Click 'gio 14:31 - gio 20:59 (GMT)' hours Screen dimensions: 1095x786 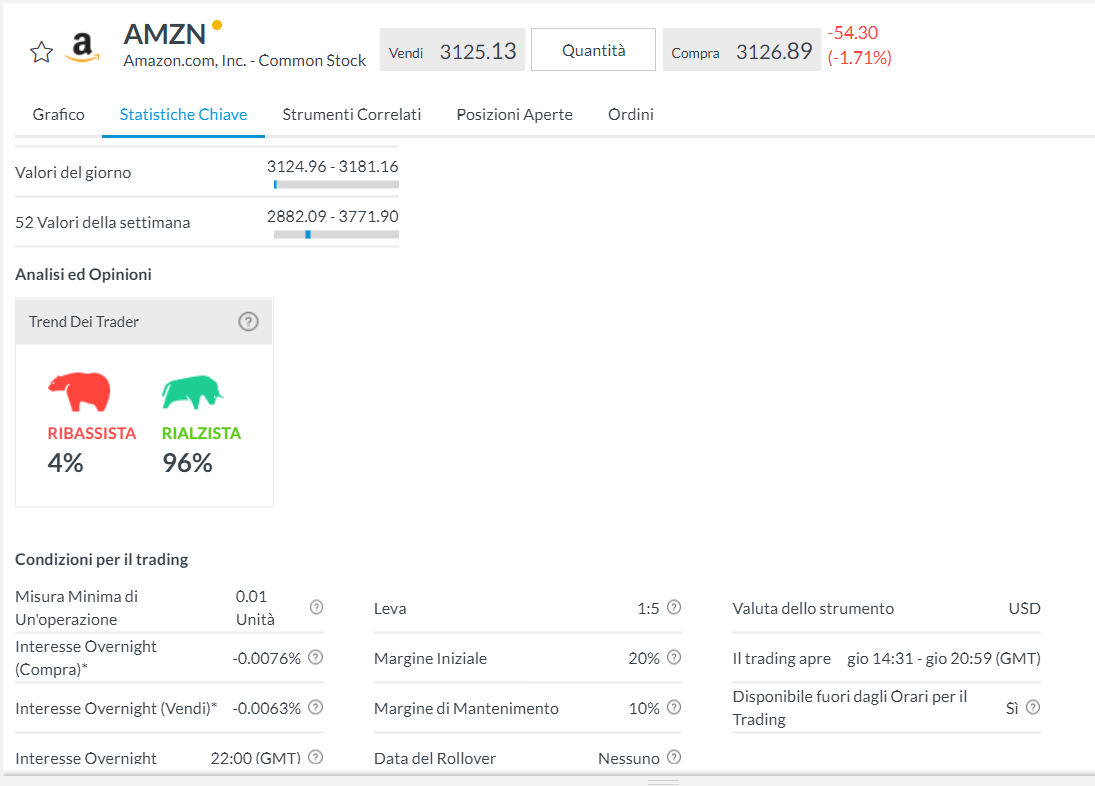(943, 658)
